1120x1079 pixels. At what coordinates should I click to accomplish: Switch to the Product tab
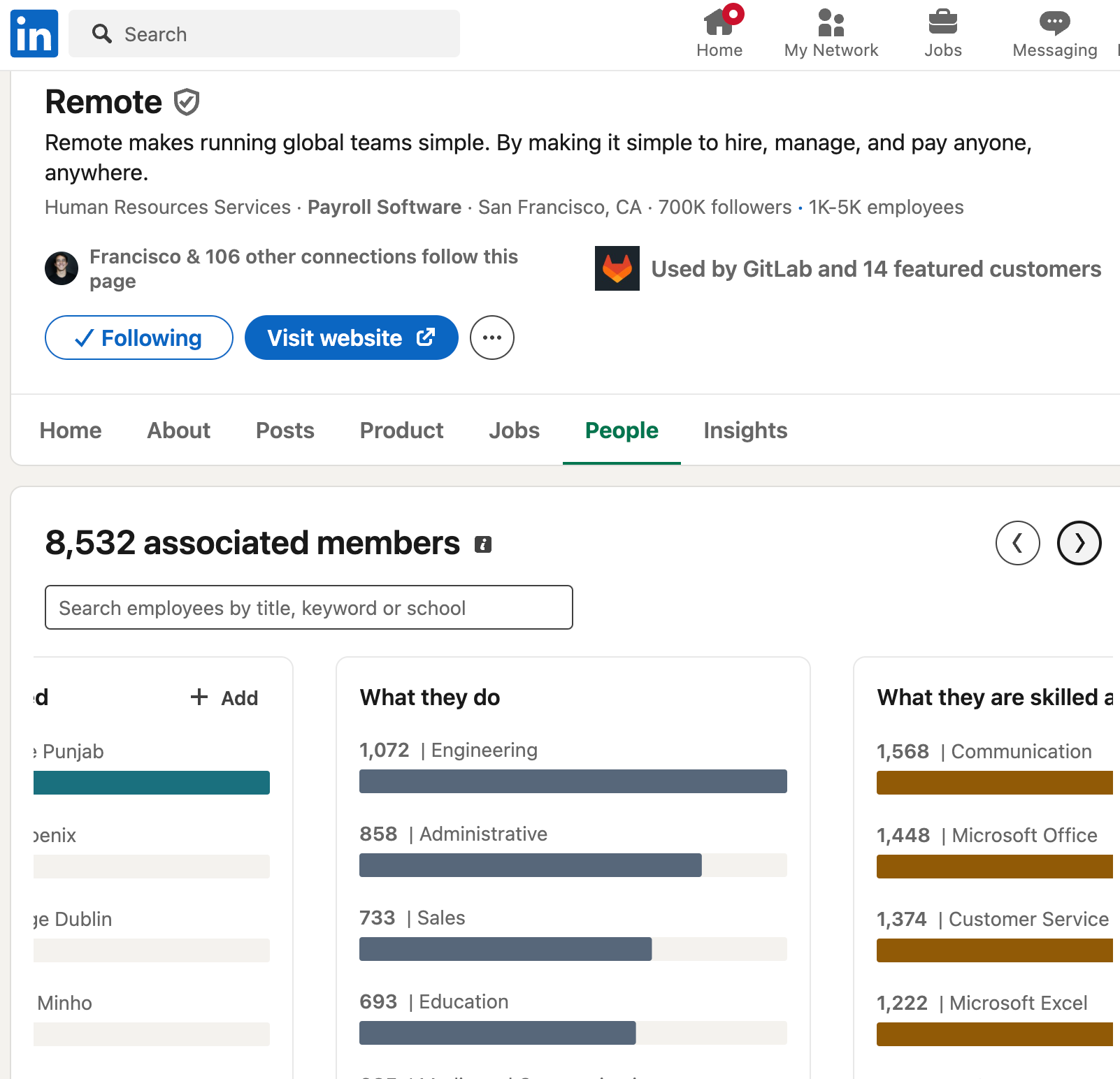[x=402, y=430]
